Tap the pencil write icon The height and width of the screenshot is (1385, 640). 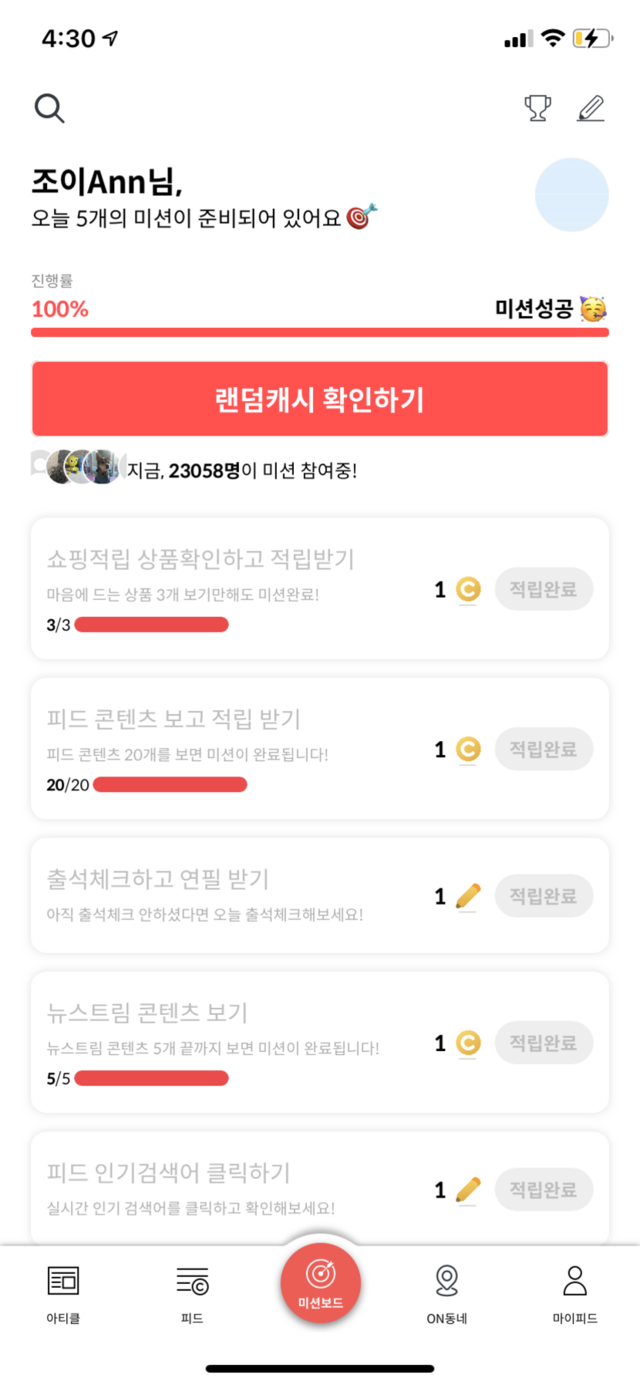tap(591, 108)
